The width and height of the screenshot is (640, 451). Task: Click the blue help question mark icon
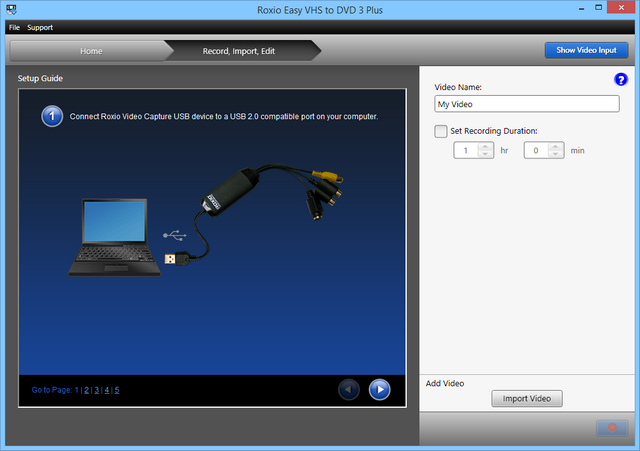620,79
